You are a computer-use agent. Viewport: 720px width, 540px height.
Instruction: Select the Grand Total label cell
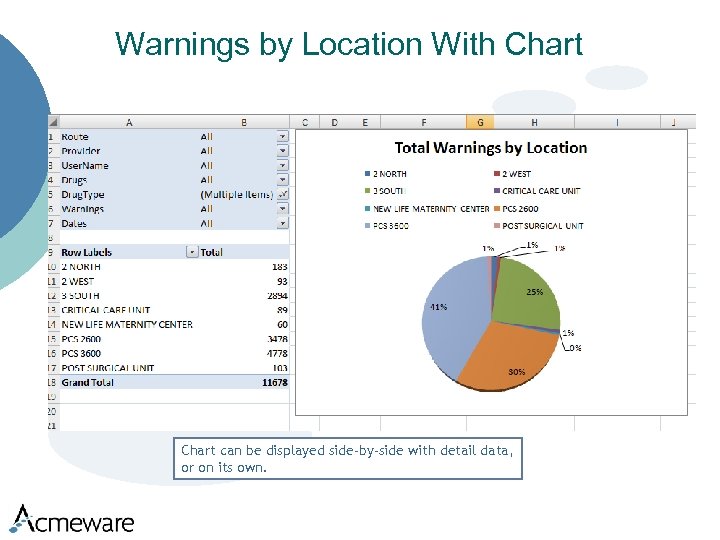click(129, 382)
